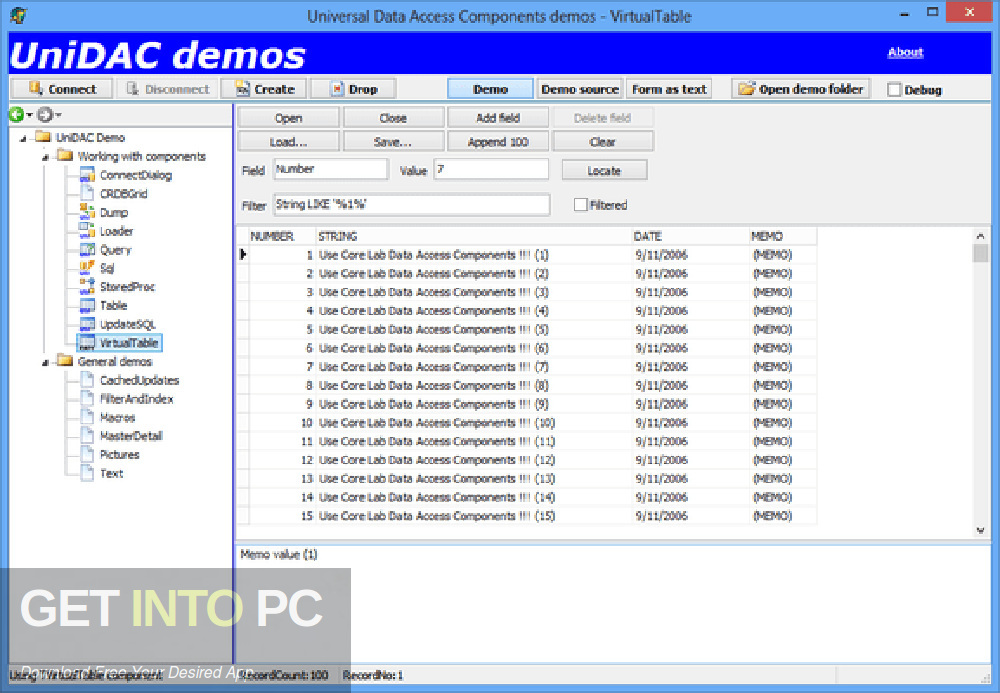1000x693 pixels.
Task: Click the MEMO column header
Action: click(783, 237)
